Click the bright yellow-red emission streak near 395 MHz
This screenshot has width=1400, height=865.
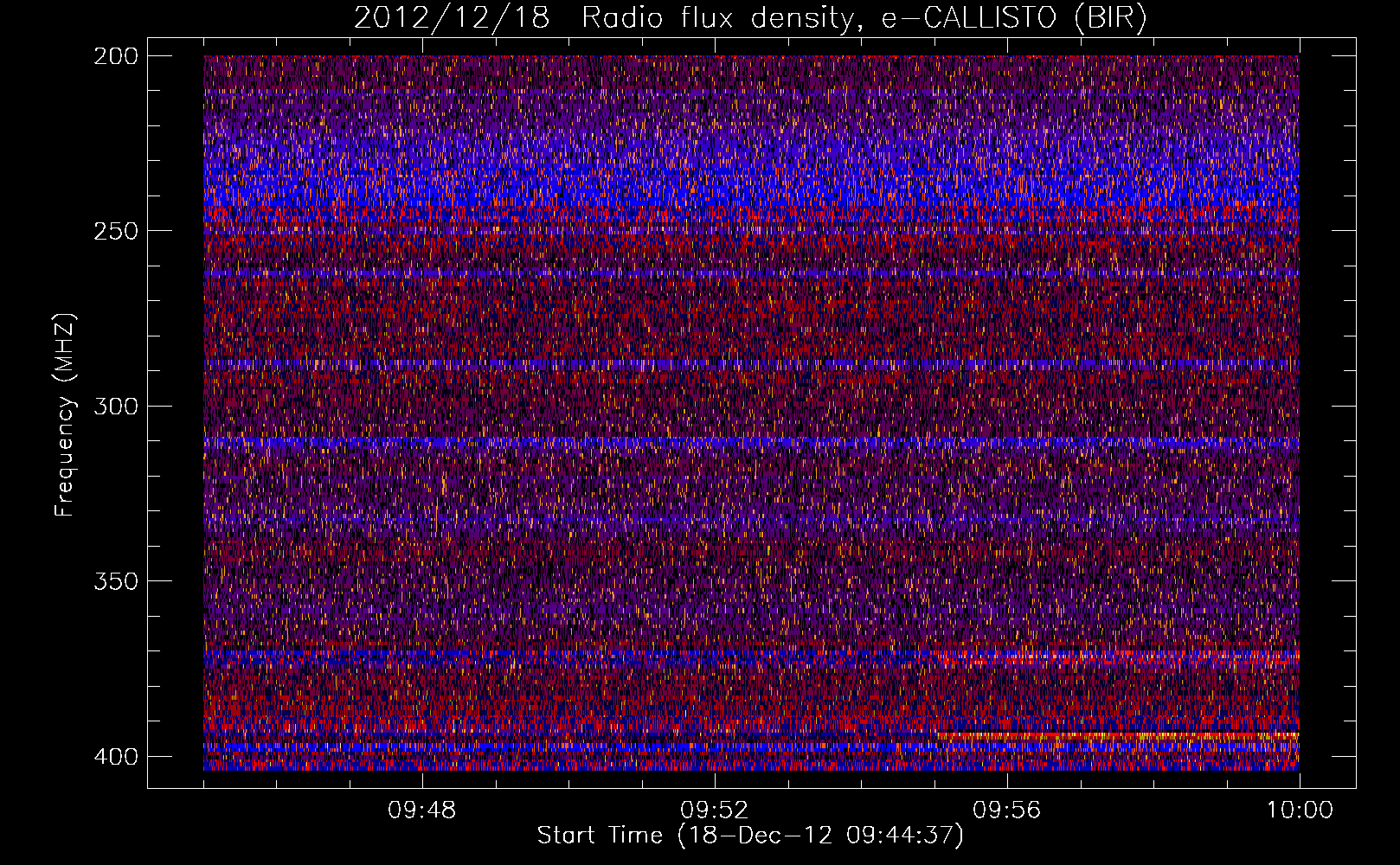tap(1118, 736)
